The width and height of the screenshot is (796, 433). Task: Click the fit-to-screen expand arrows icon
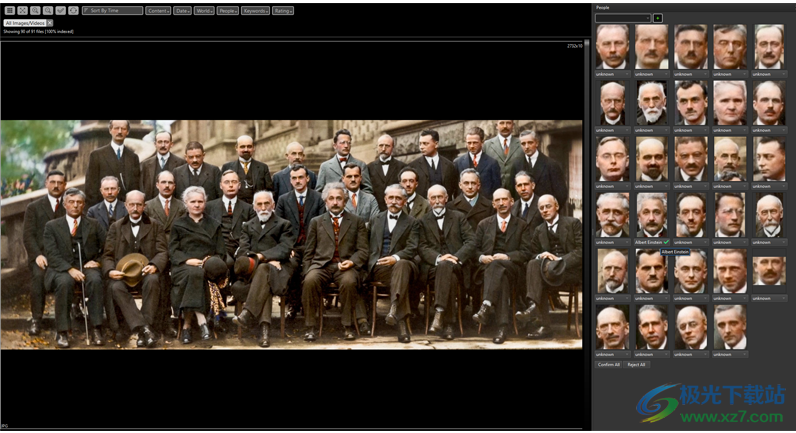(22, 10)
